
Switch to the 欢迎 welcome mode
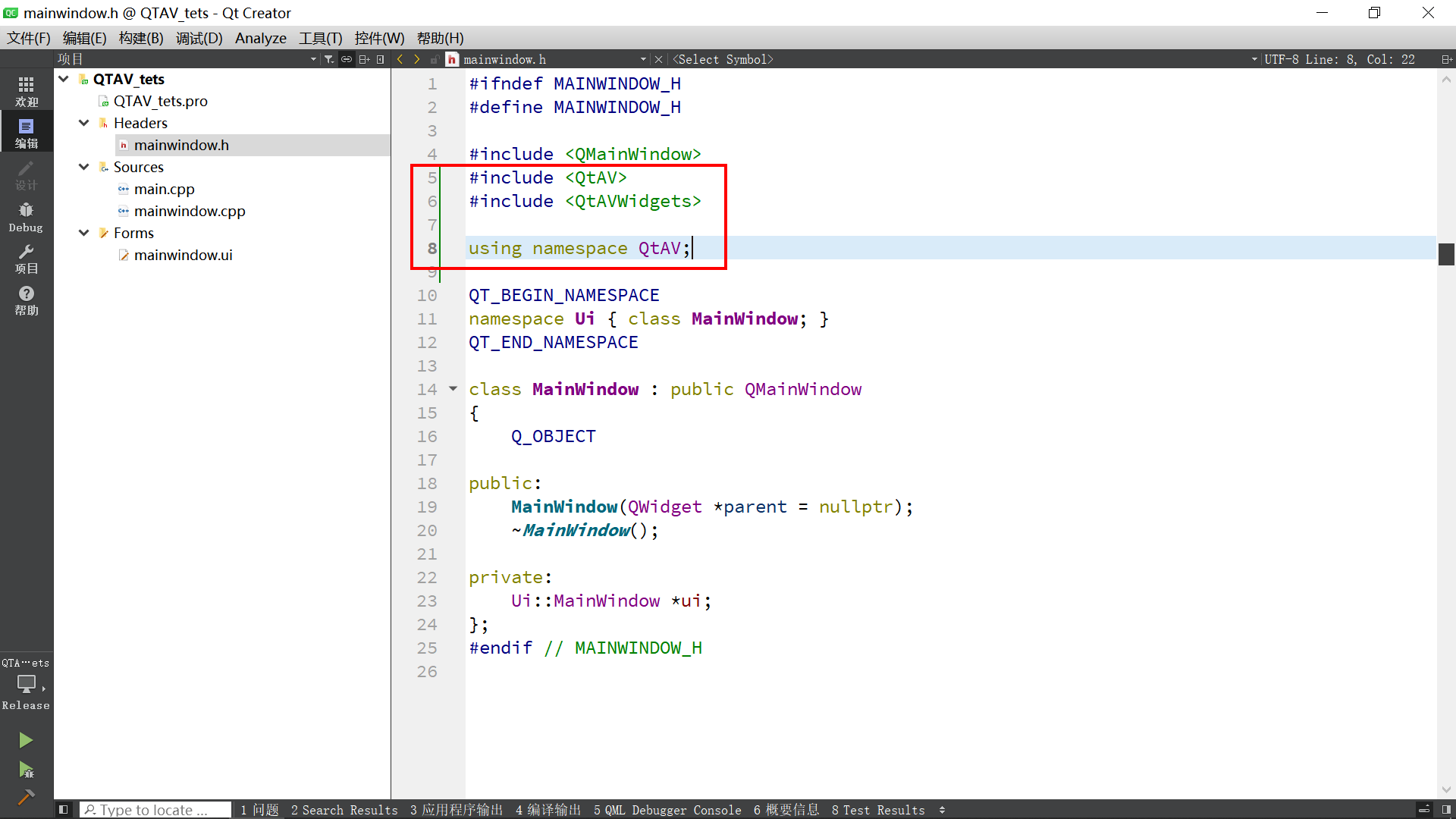pyautogui.click(x=26, y=91)
